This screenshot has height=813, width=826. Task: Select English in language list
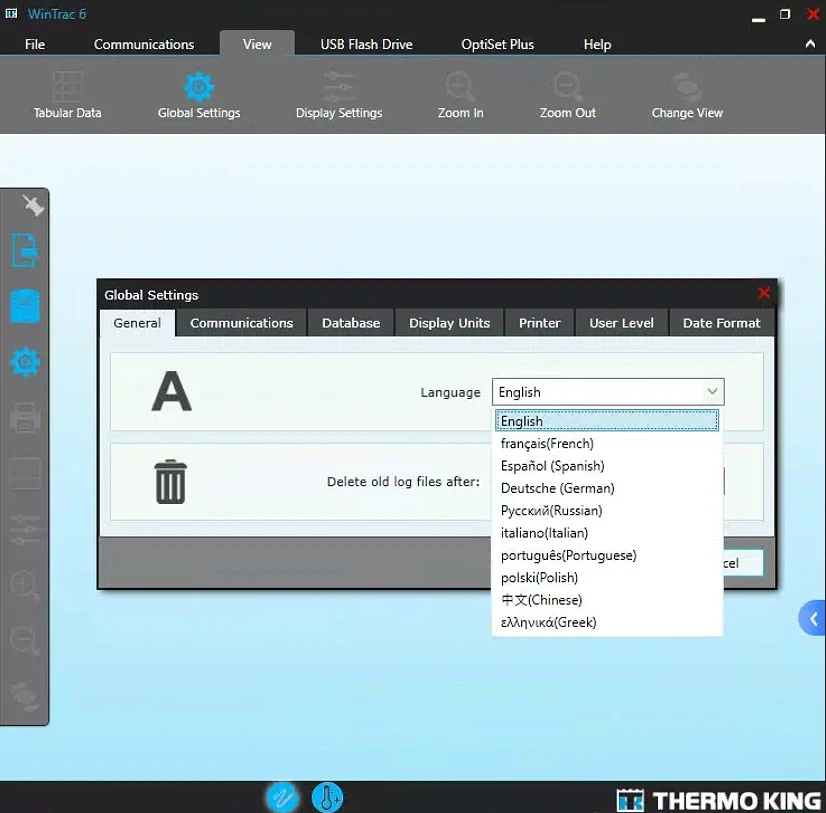pyautogui.click(x=607, y=420)
